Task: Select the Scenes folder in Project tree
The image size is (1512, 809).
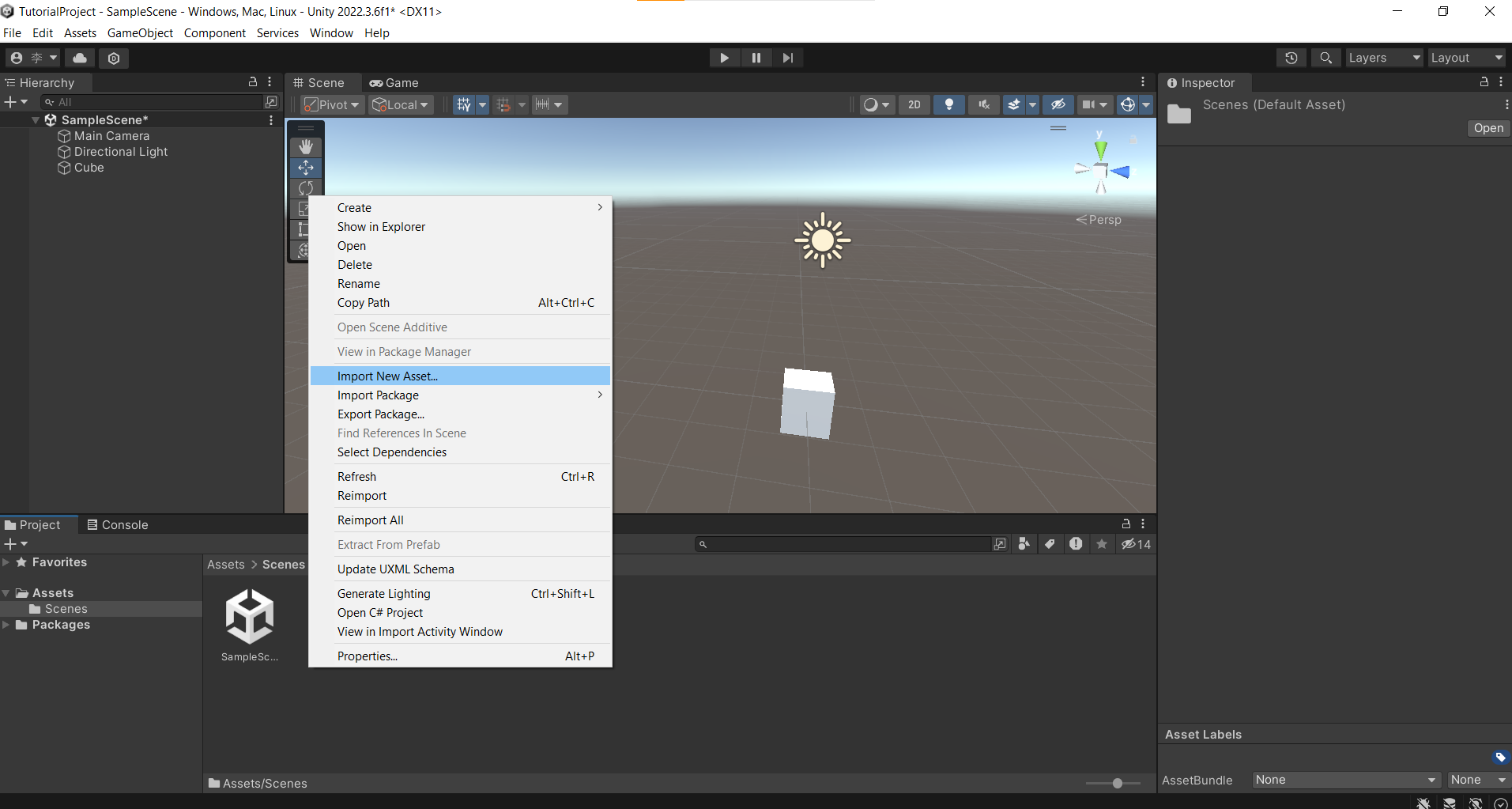Action: 66,609
